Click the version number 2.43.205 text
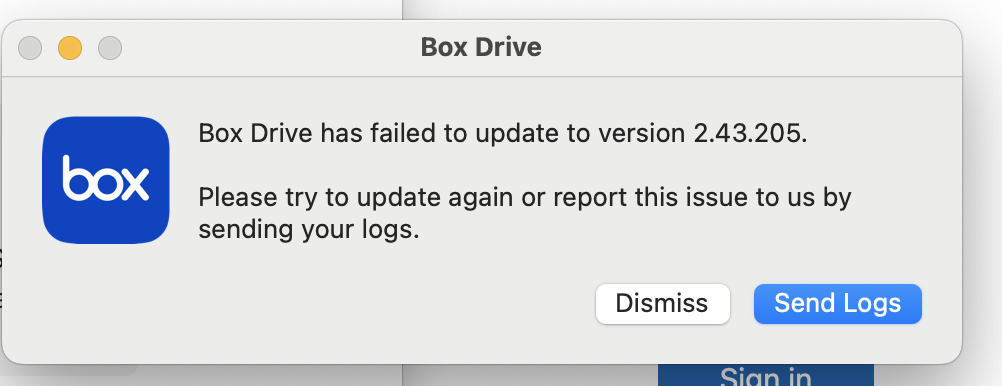 pyautogui.click(x=750, y=134)
